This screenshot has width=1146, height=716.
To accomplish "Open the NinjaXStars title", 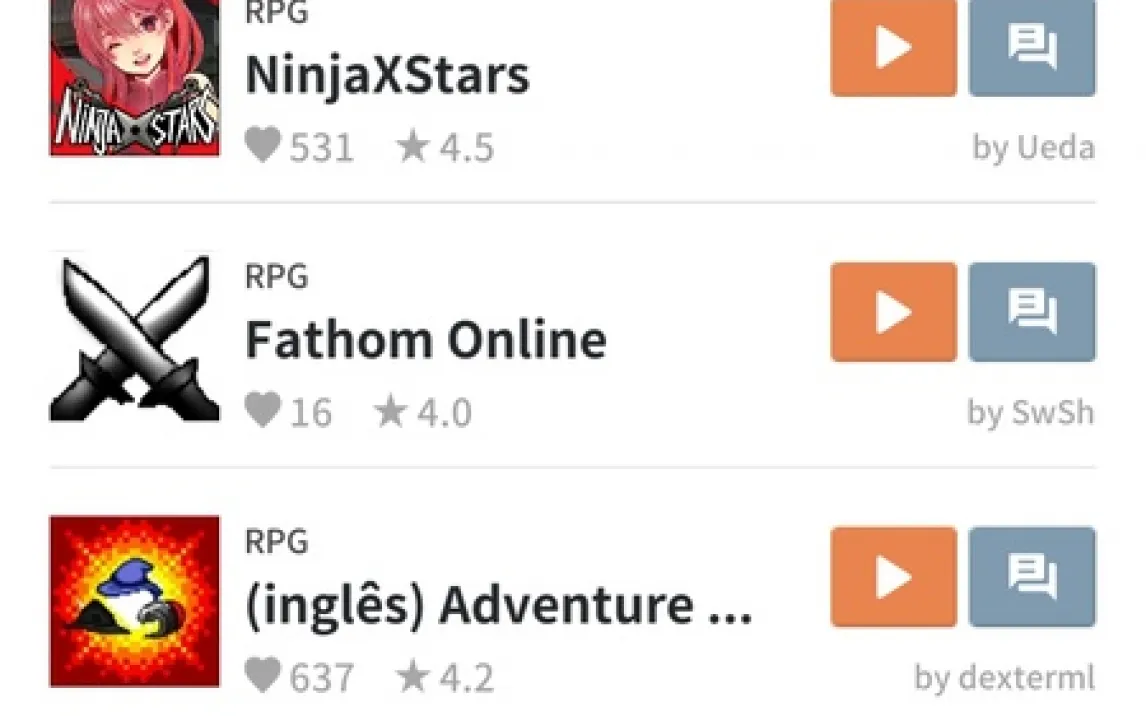I will 387,75.
